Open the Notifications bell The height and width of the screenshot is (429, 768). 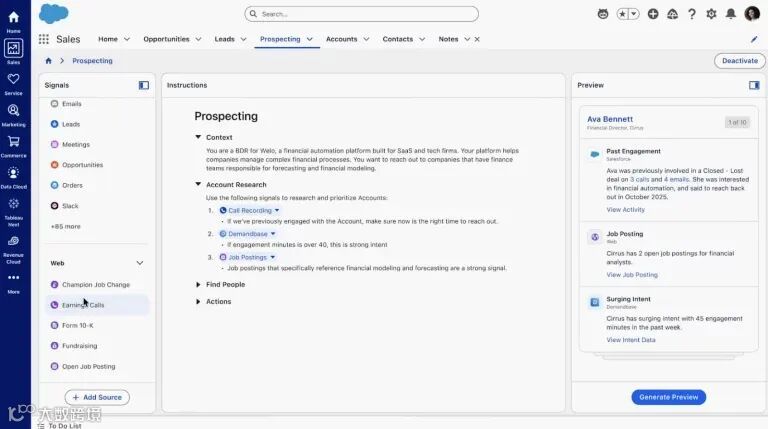pos(731,14)
